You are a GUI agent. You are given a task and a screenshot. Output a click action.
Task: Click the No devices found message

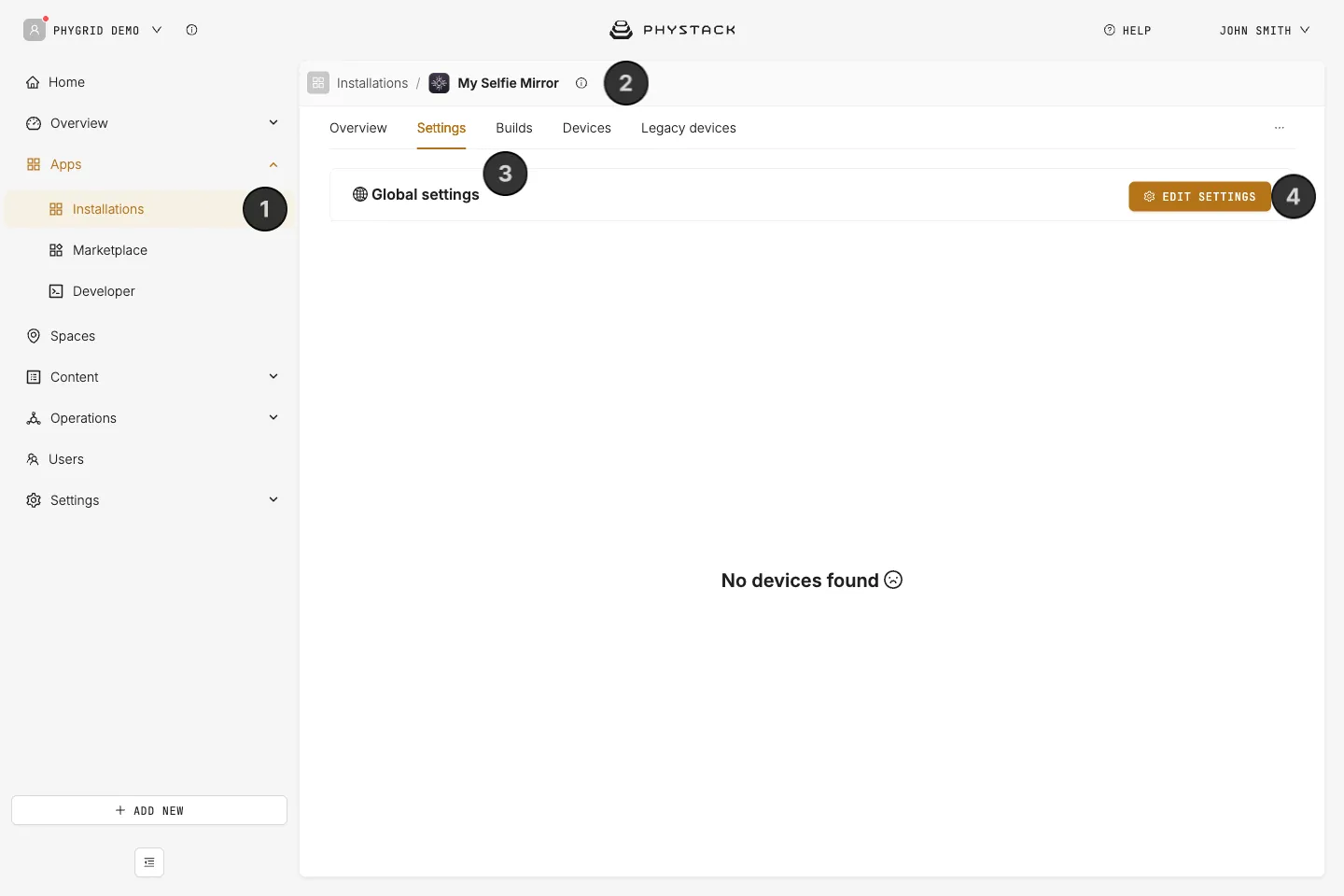(x=812, y=581)
